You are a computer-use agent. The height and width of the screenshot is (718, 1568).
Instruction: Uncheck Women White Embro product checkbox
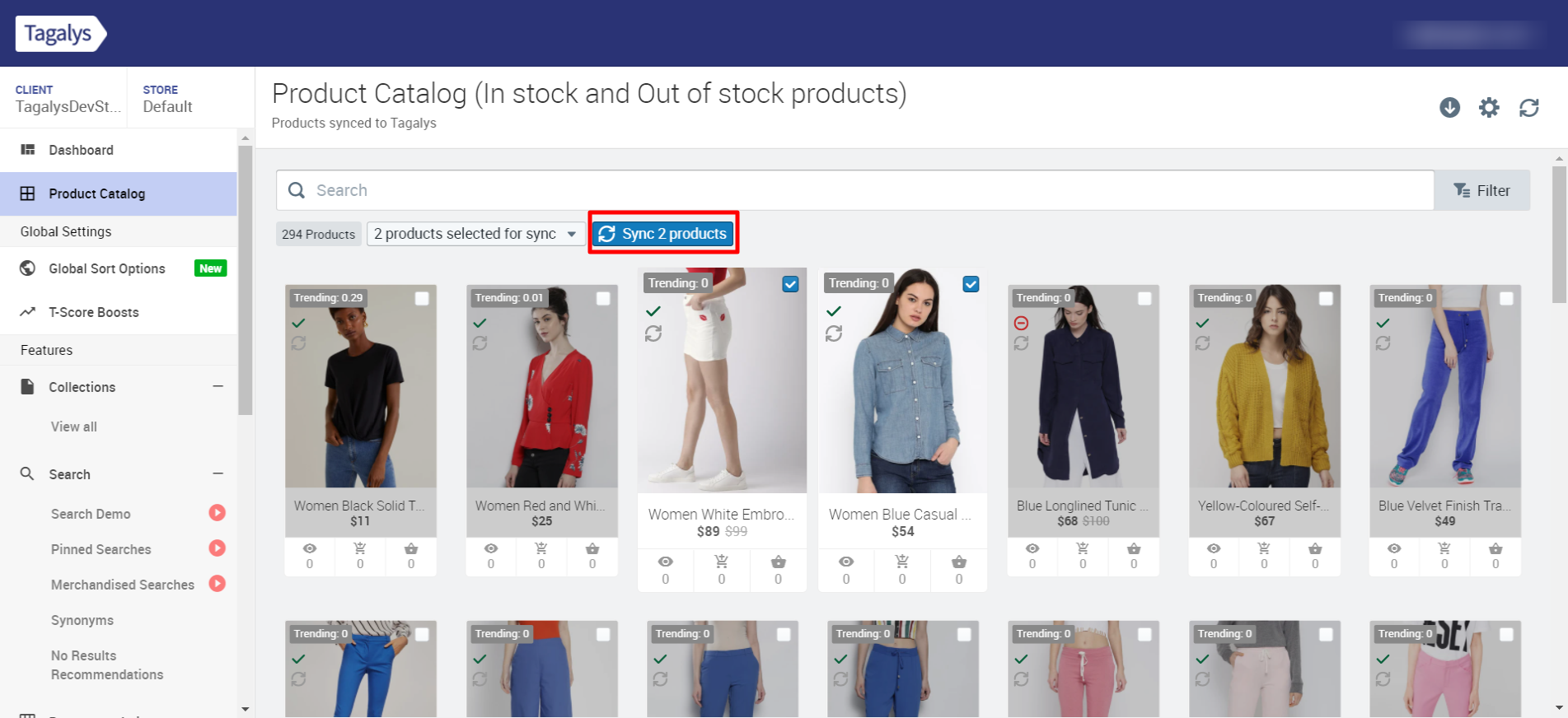790,284
